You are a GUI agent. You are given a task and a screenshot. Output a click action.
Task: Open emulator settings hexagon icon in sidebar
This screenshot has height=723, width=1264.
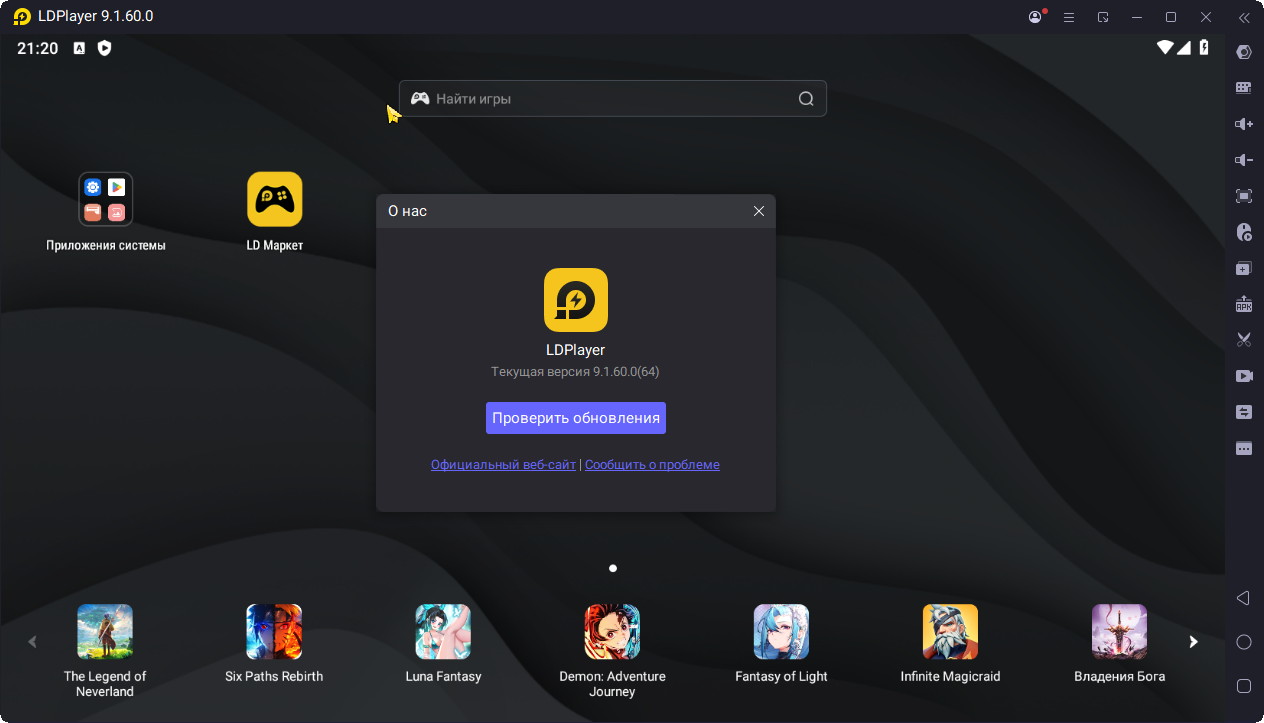[x=1244, y=52]
